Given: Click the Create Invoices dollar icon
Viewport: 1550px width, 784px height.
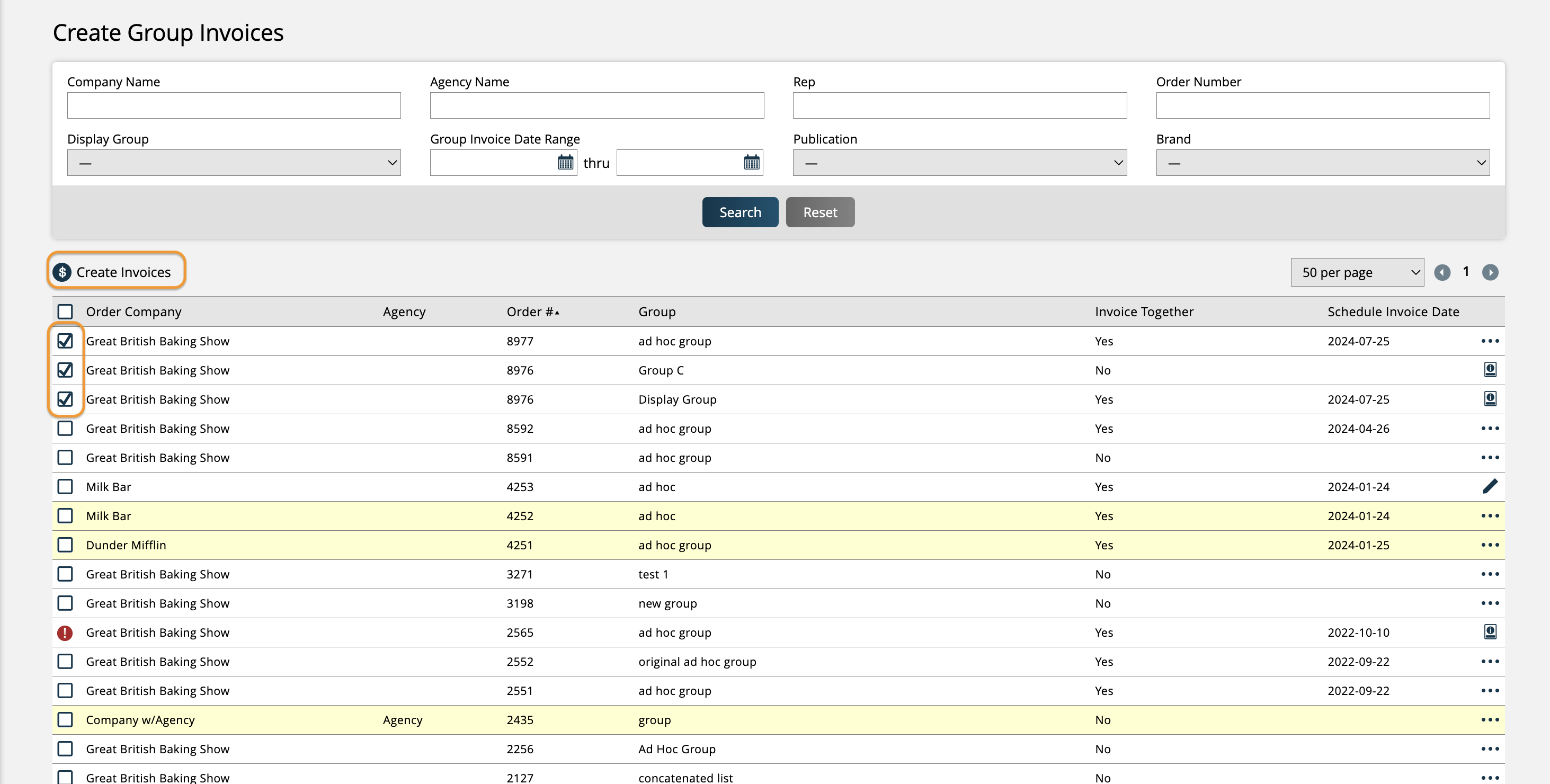Looking at the screenshot, I should click(62, 272).
